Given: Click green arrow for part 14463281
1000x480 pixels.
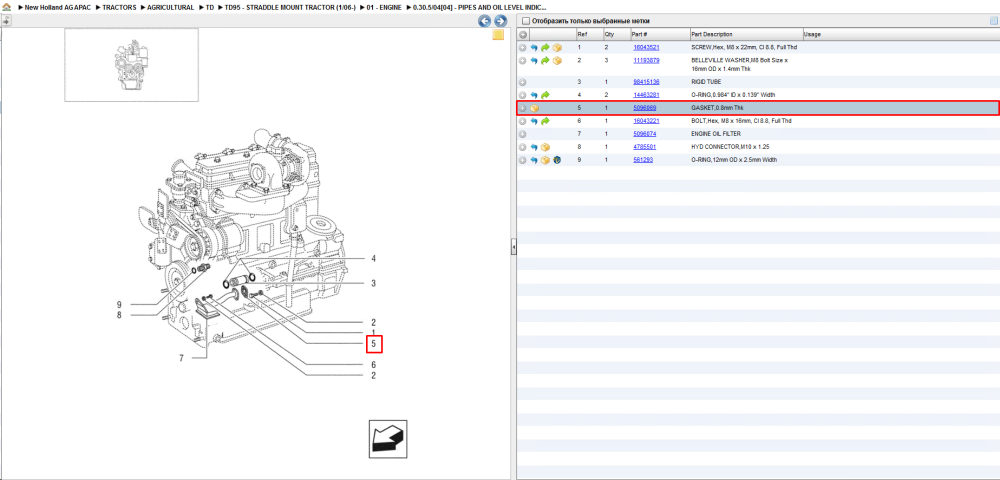Looking at the screenshot, I should [x=545, y=95].
